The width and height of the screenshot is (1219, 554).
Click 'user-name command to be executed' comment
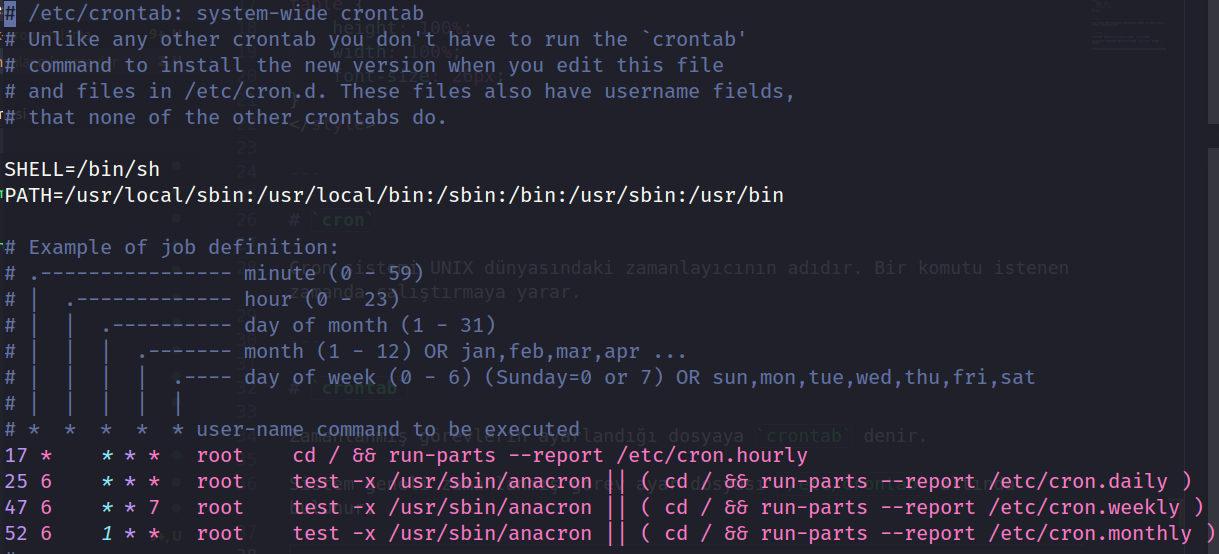click(x=388, y=430)
